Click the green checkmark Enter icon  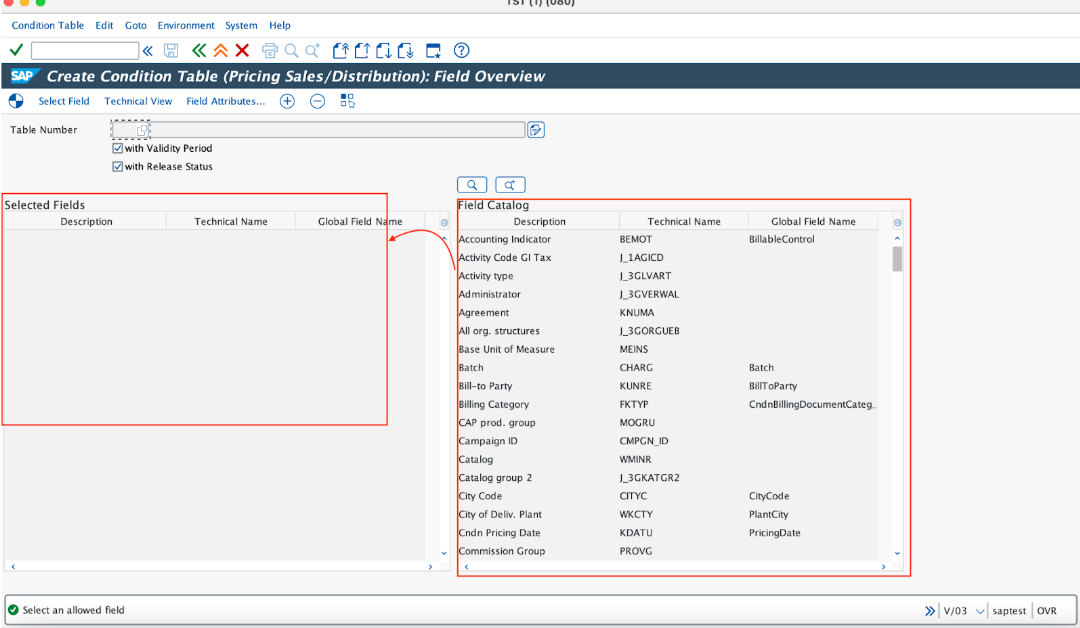(x=17, y=50)
